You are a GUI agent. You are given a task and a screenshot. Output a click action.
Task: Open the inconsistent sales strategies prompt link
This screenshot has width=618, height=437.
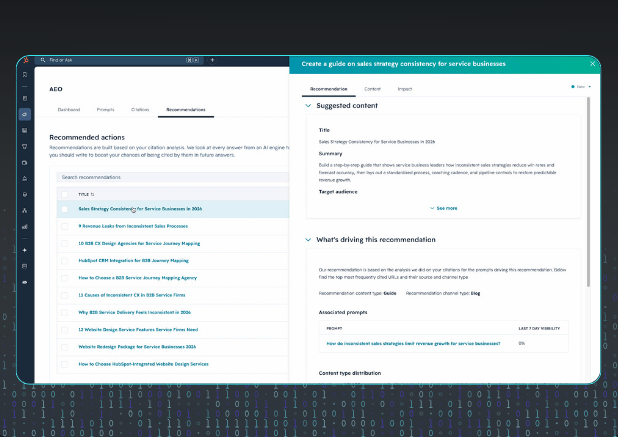click(413, 344)
